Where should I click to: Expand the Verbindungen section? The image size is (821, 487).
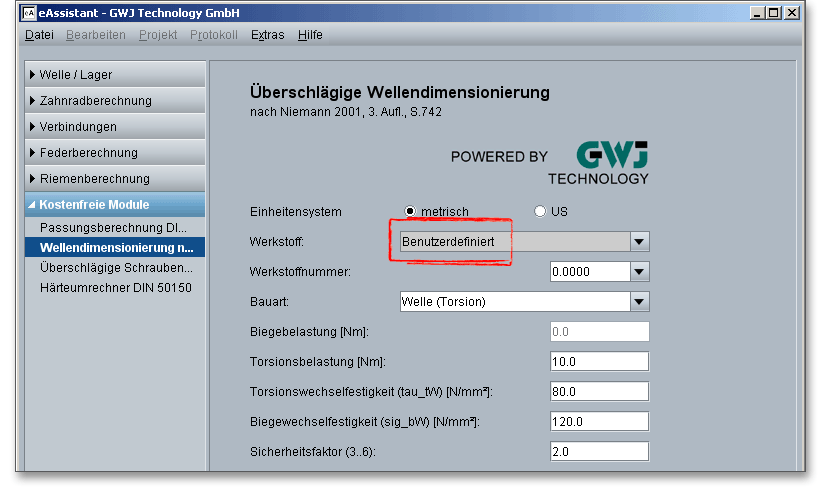tap(114, 127)
